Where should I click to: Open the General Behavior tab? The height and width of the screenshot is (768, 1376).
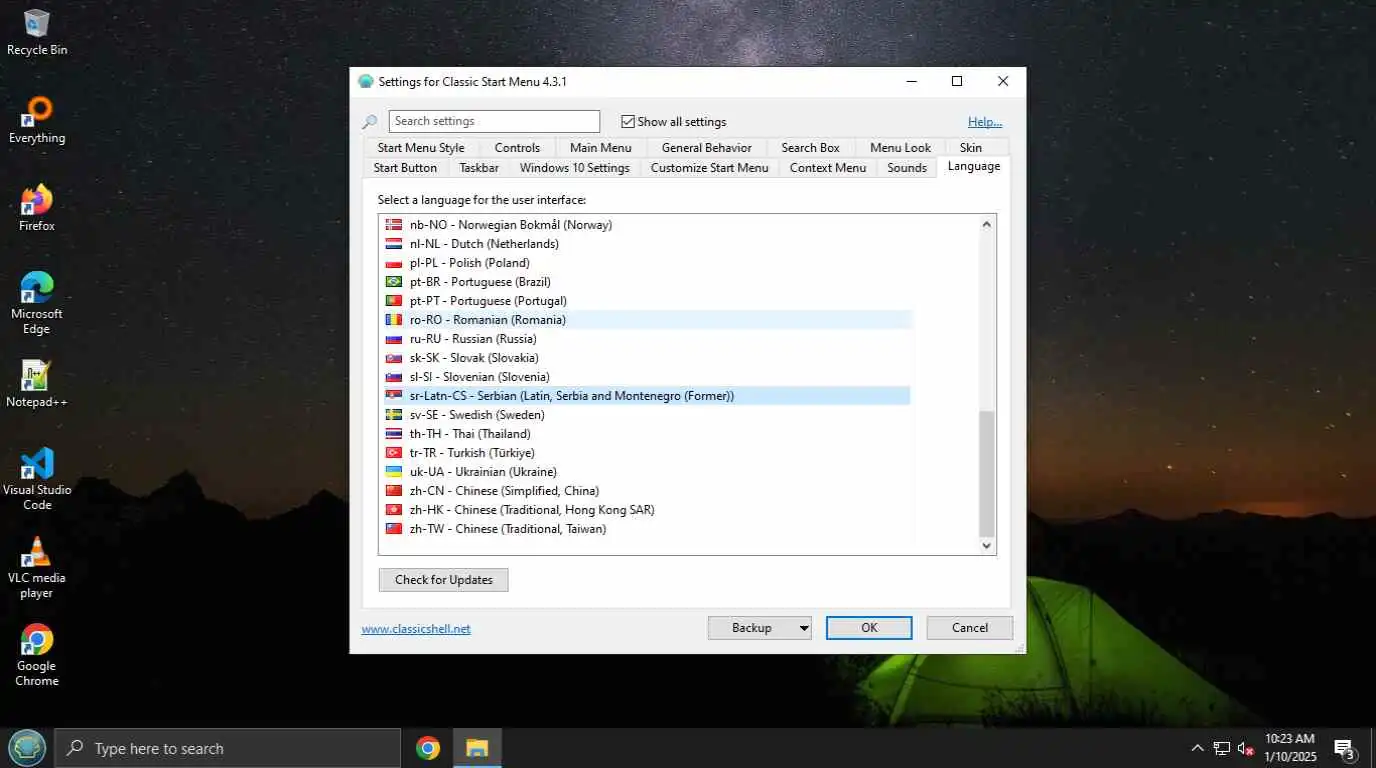coord(707,147)
